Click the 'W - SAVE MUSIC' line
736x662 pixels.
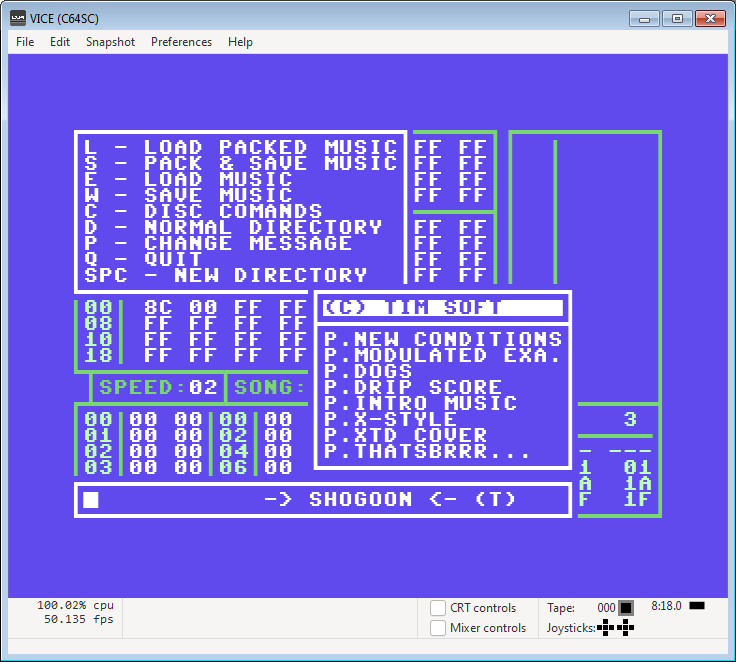click(188, 195)
